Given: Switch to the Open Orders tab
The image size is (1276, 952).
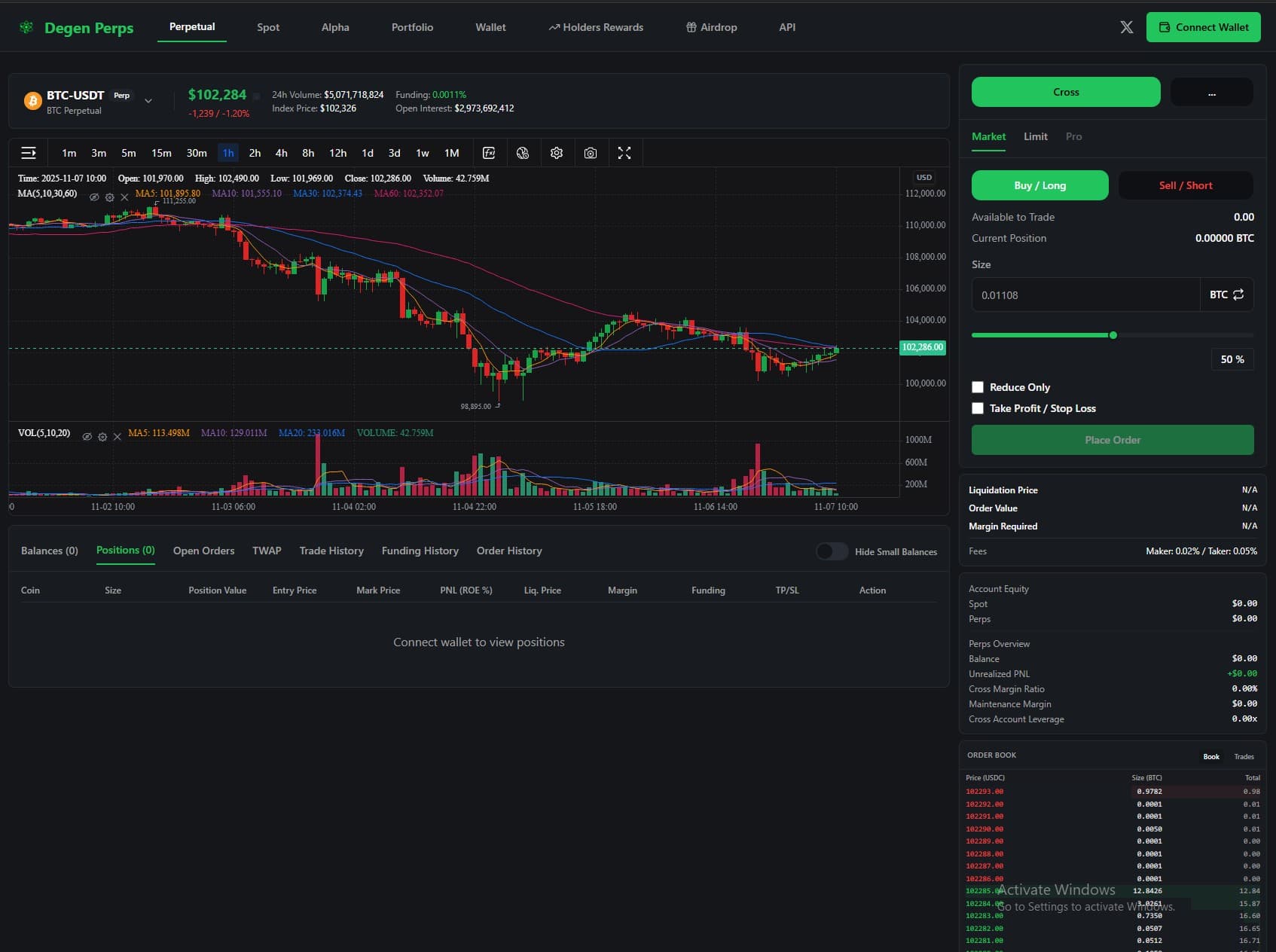Looking at the screenshot, I should coord(203,551).
